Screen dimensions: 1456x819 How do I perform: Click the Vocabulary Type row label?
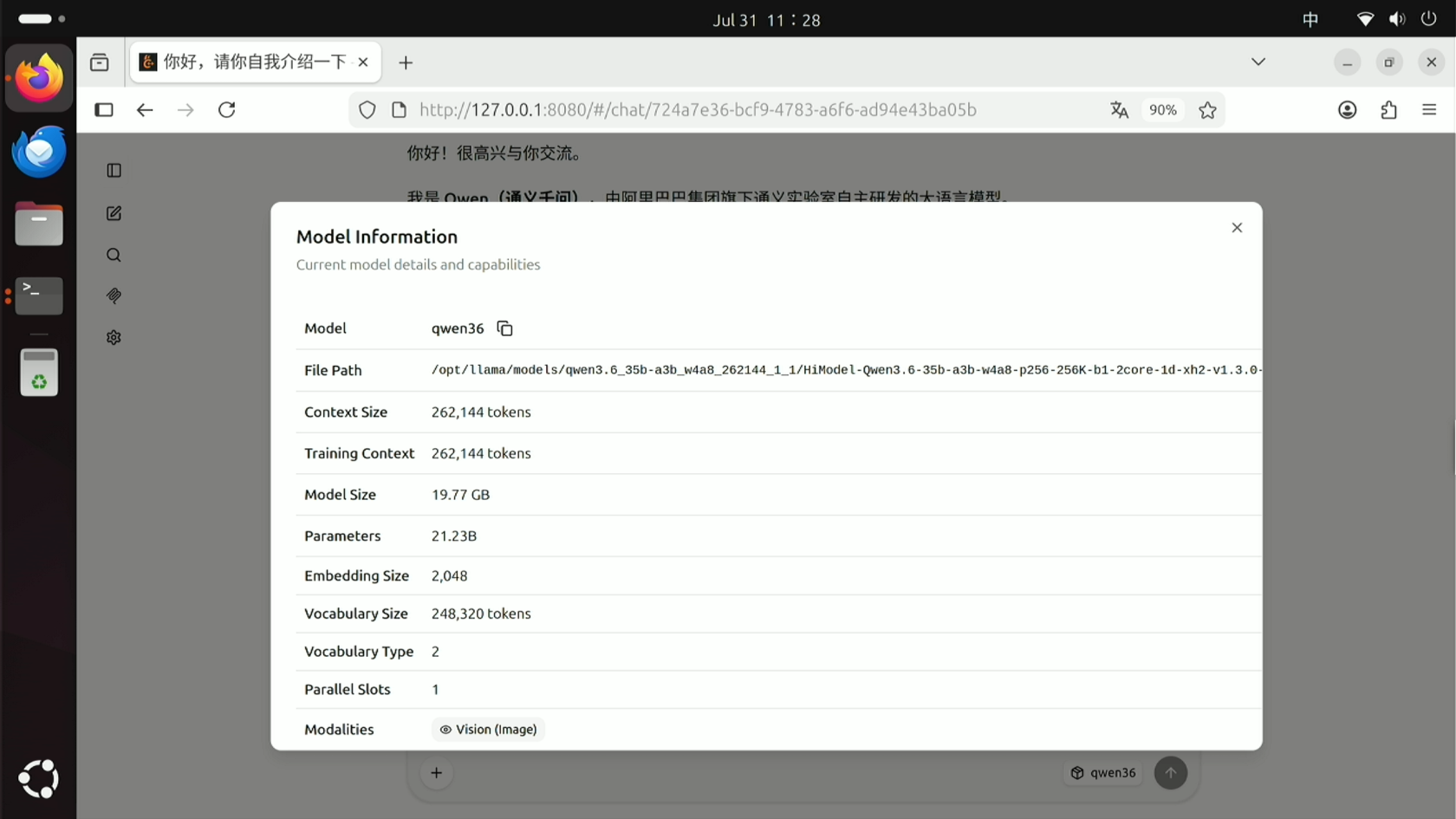[359, 652]
